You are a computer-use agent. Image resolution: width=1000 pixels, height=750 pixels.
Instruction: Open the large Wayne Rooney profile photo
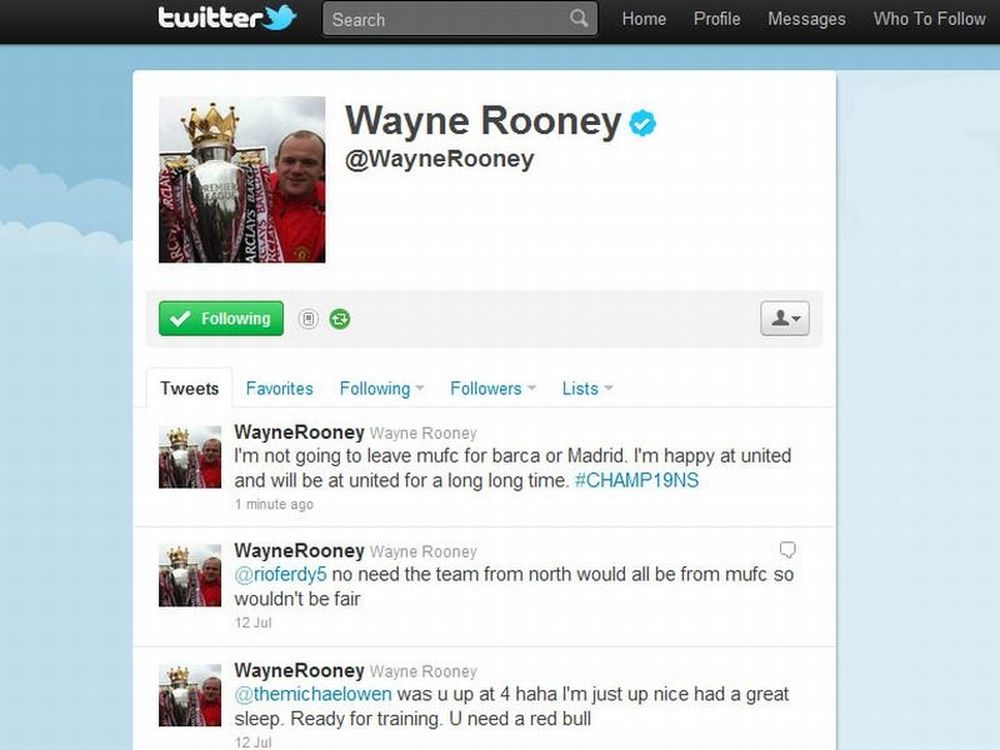pos(242,179)
